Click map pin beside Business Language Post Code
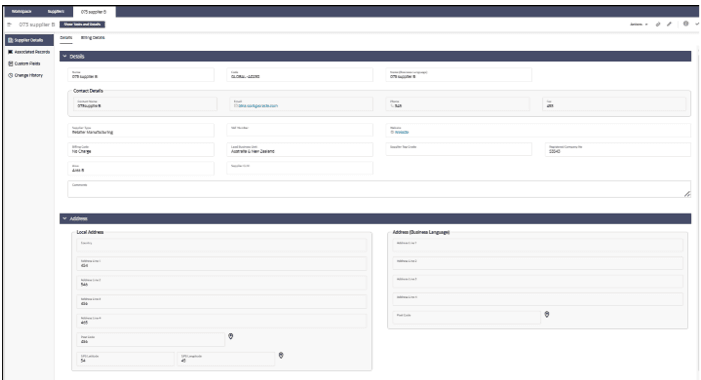This screenshot has height=380, width=701. click(x=547, y=314)
